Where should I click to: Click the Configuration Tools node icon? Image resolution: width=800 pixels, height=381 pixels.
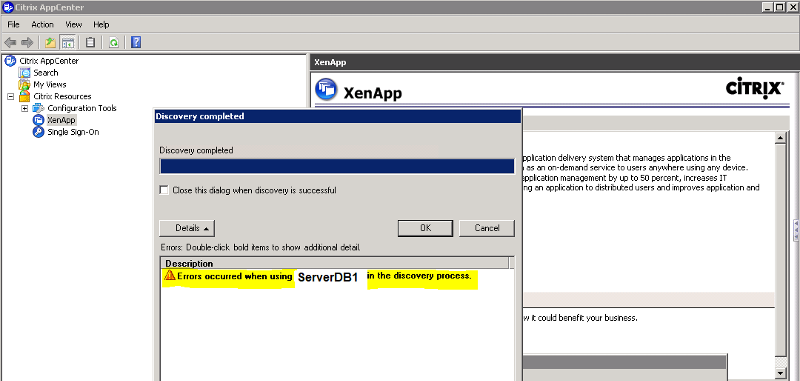[x=38, y=108]
